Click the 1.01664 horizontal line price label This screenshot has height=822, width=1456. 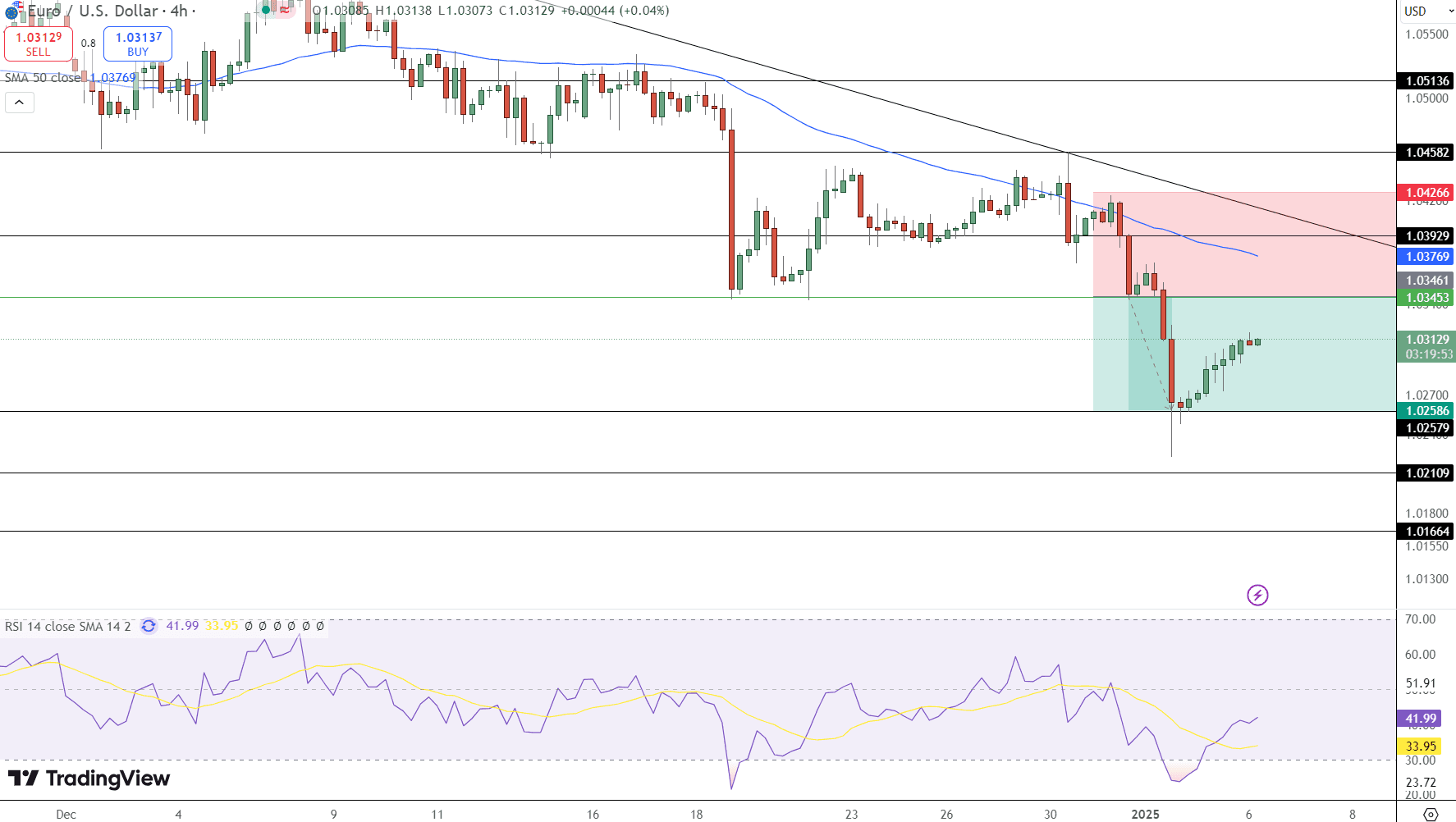(x=1426, y=531)
